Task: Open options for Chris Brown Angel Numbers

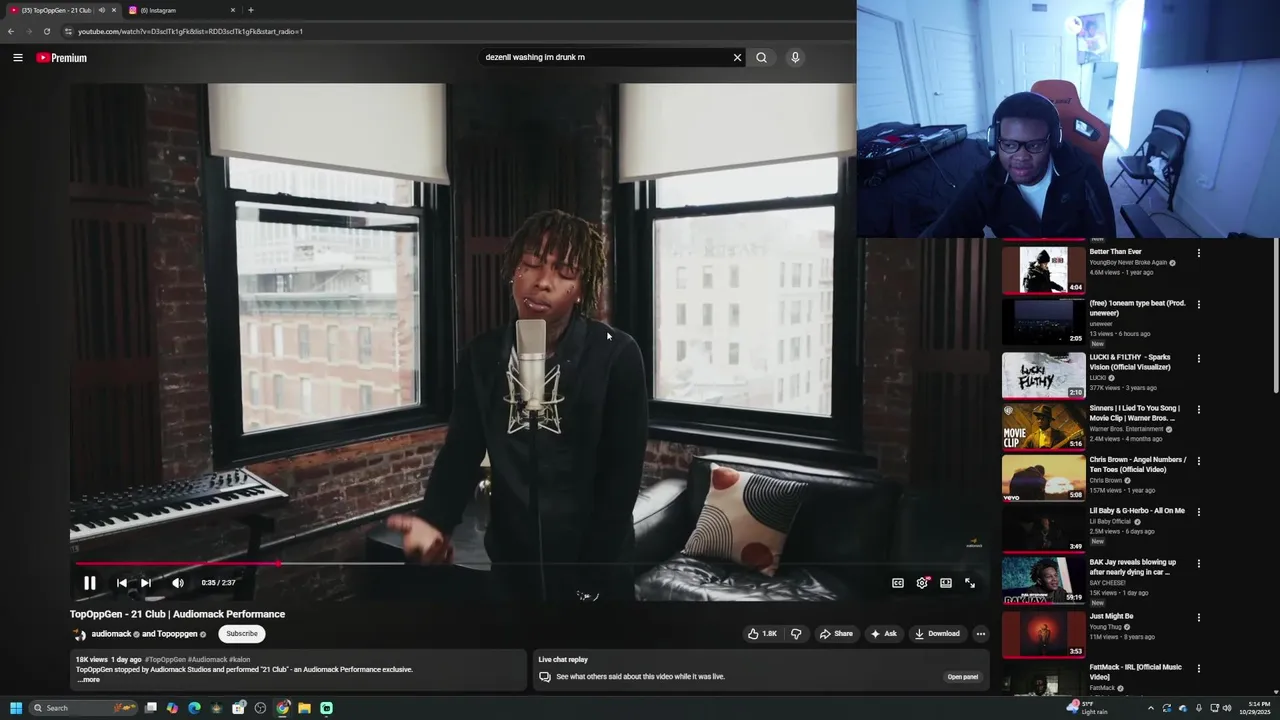Action: (x=1198, y=461)
